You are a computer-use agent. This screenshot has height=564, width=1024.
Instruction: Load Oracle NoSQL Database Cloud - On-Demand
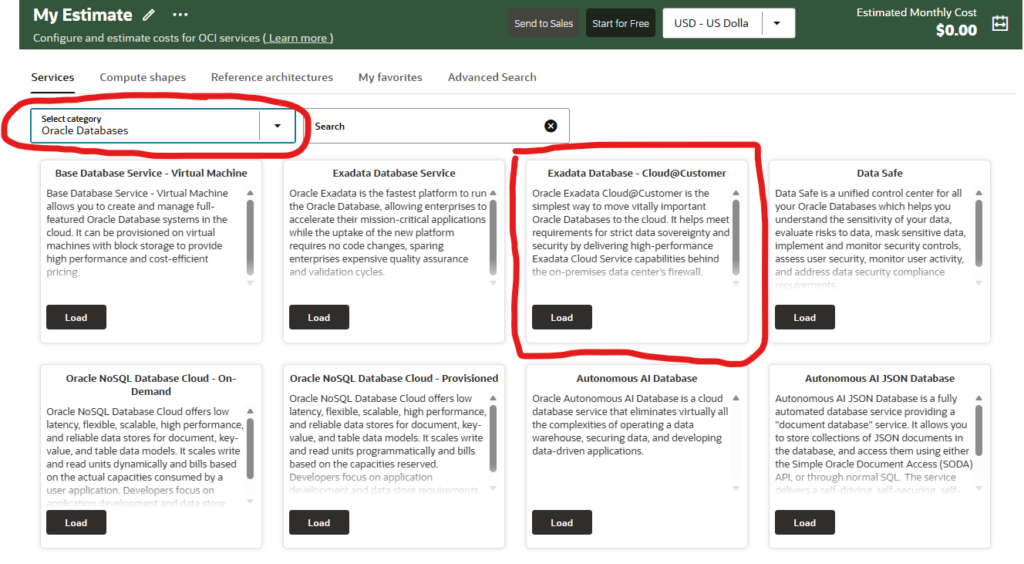pyautogui.click(x=76, y=522)
